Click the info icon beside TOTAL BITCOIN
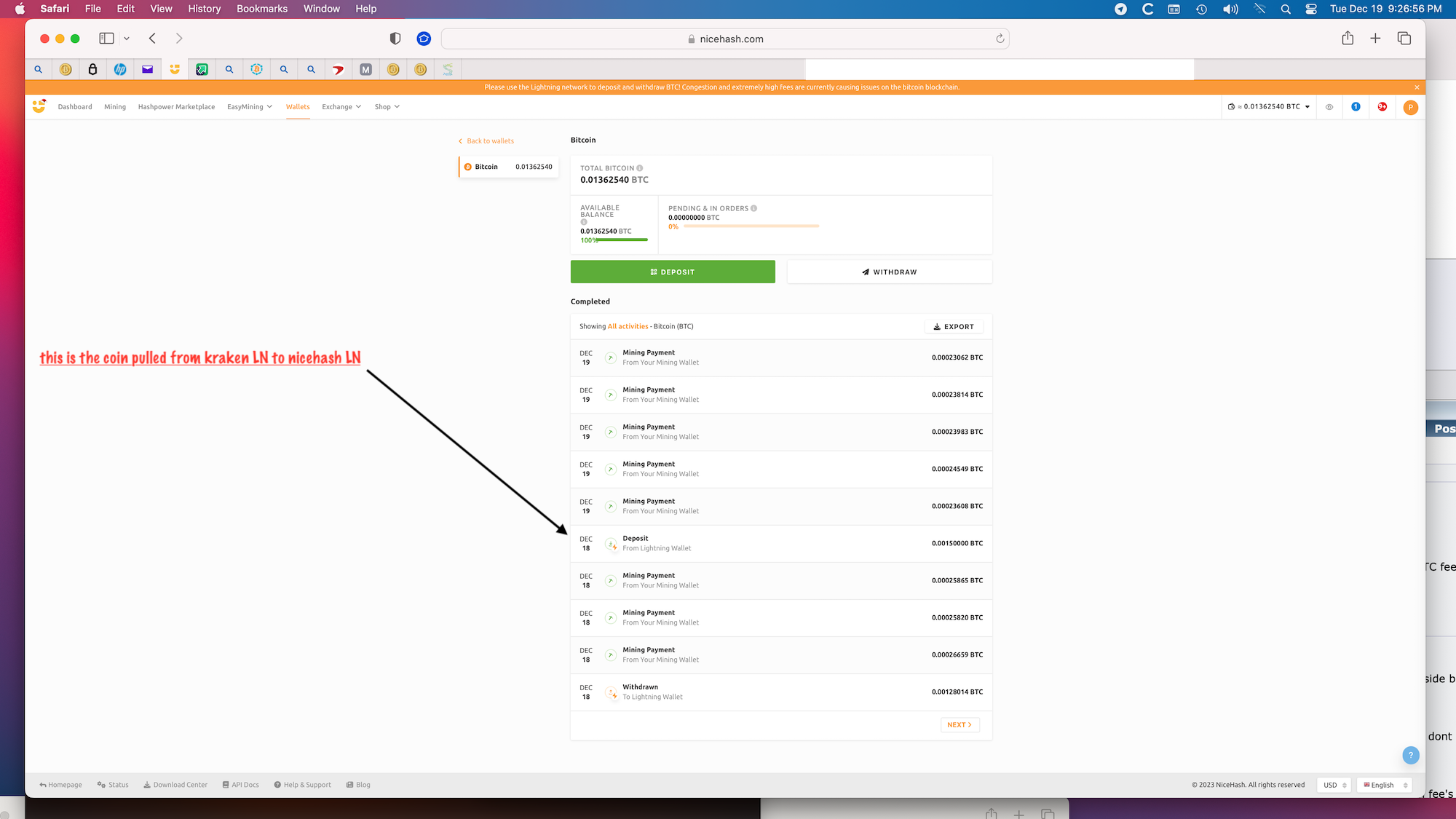This screenshot has width=1456, height=819. (640, 168)
